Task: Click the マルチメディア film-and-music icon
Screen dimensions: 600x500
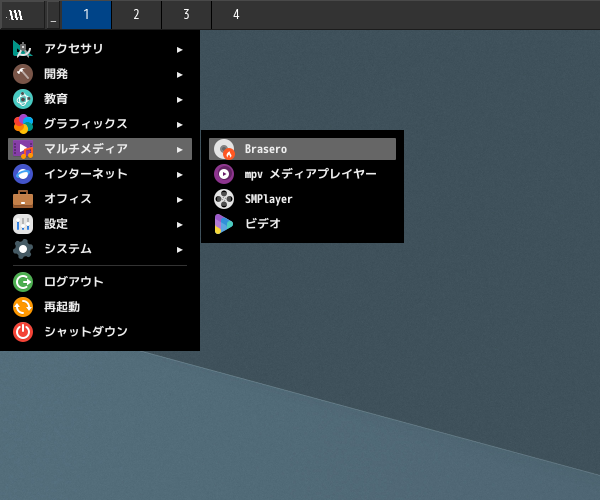Action: coord(23,149)
